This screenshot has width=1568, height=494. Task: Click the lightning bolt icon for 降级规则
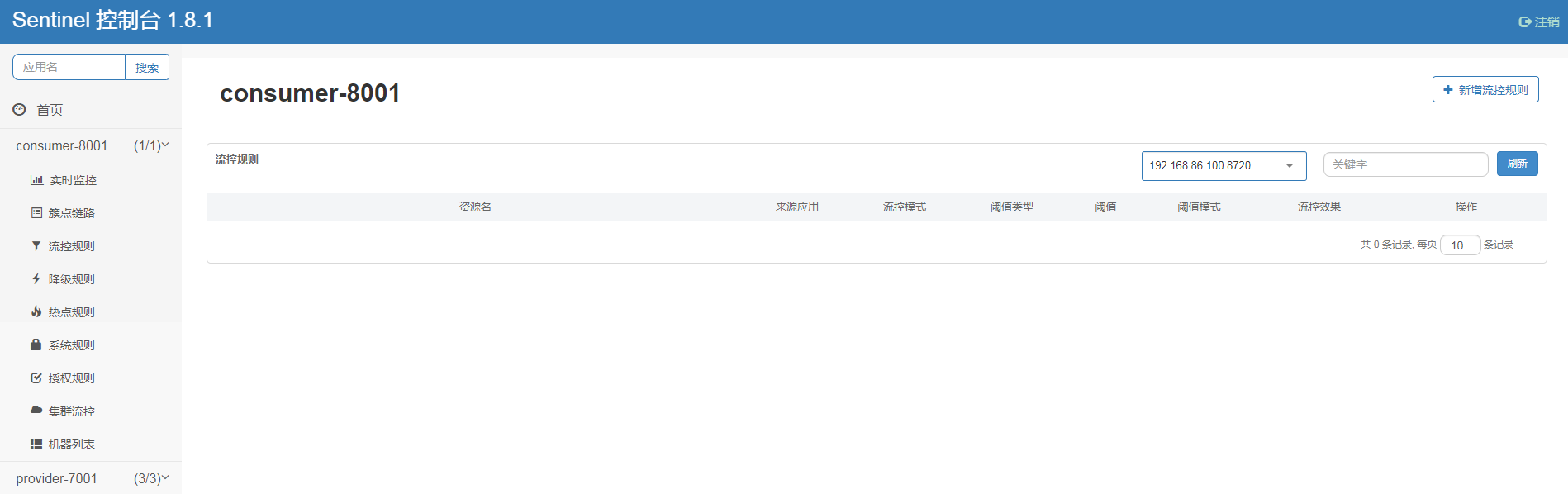tap(36, 278)
